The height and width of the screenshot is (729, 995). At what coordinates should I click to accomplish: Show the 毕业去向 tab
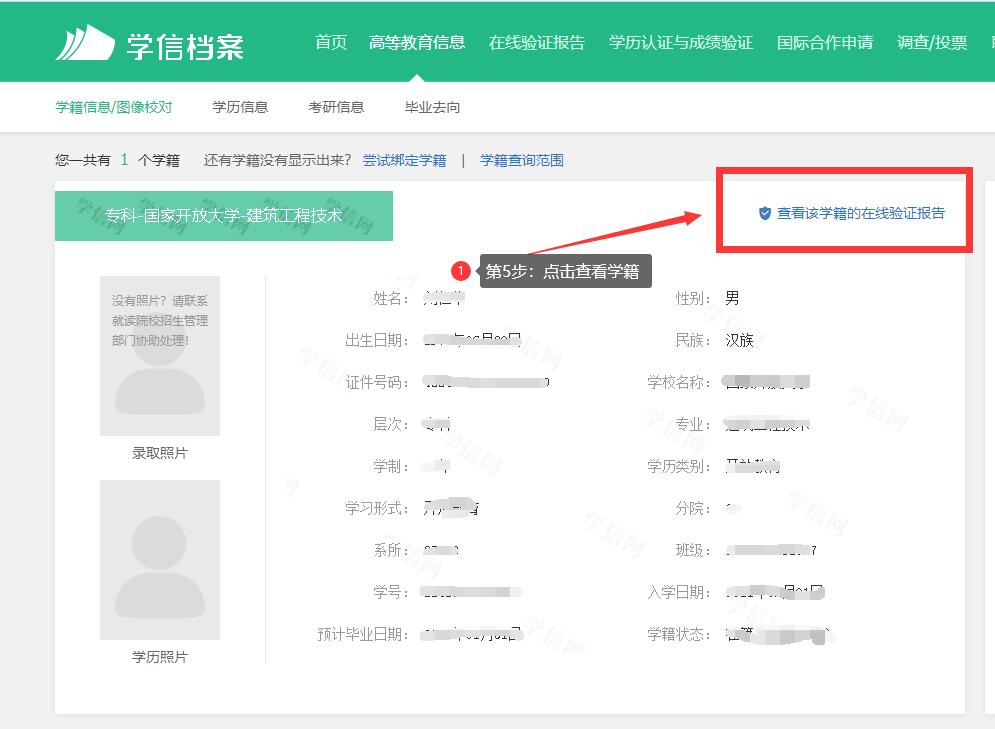click(432, 107)
